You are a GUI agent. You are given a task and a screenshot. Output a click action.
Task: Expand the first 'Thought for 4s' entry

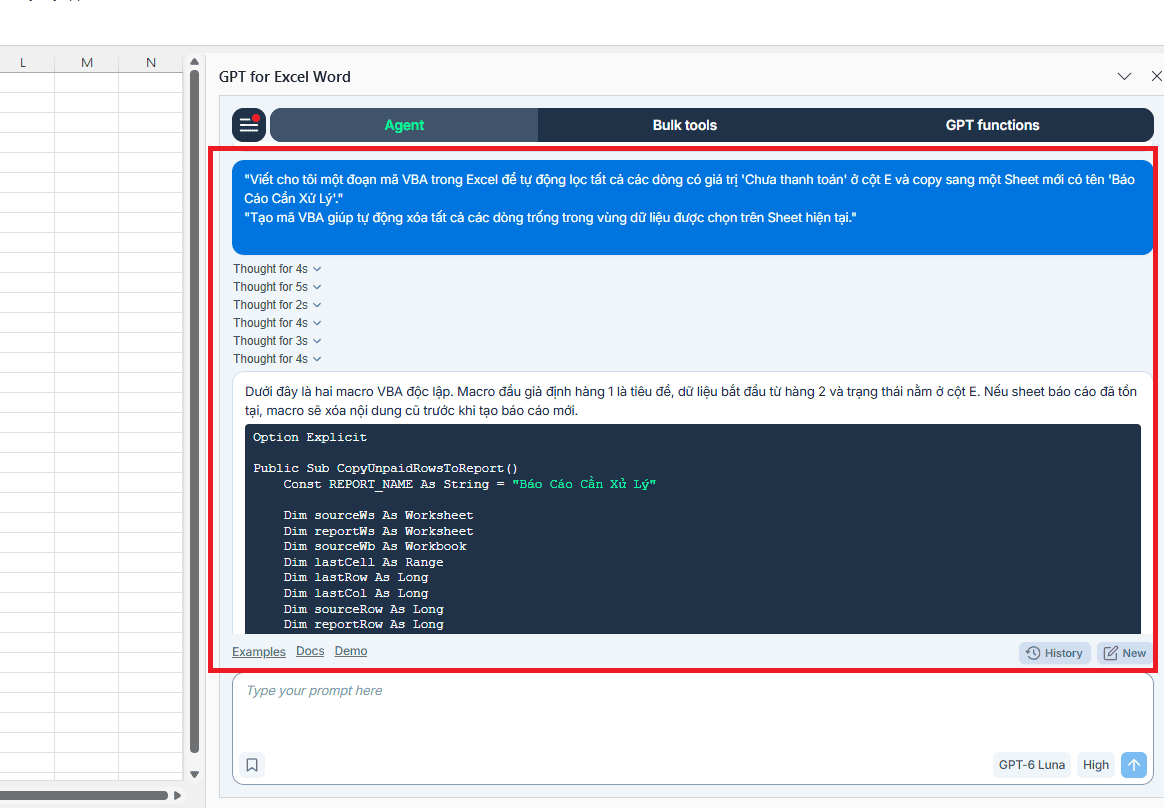click(277, 269)
